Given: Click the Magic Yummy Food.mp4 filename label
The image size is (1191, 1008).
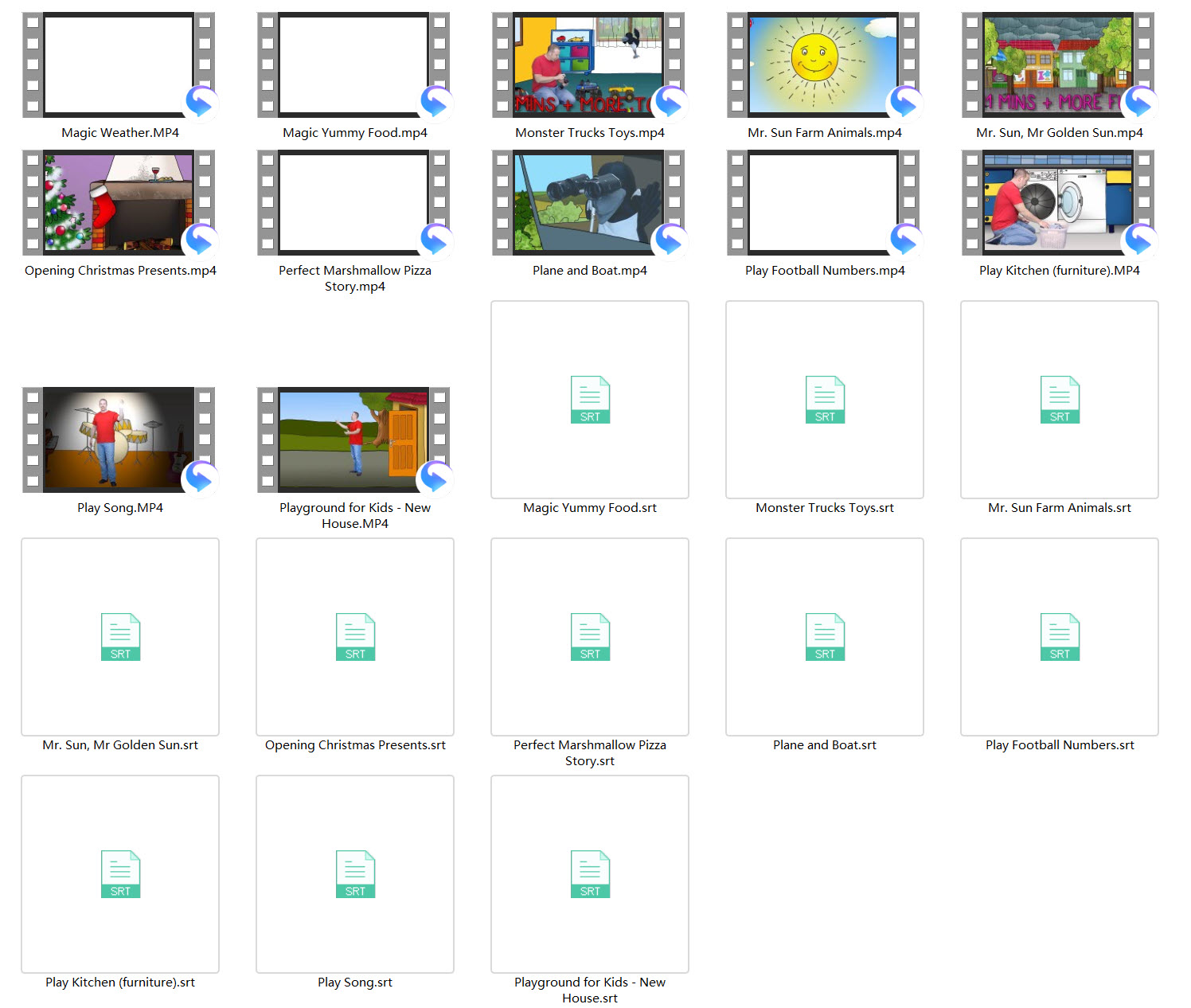Looking at the screenshot, I should click(x=355, y=133).
